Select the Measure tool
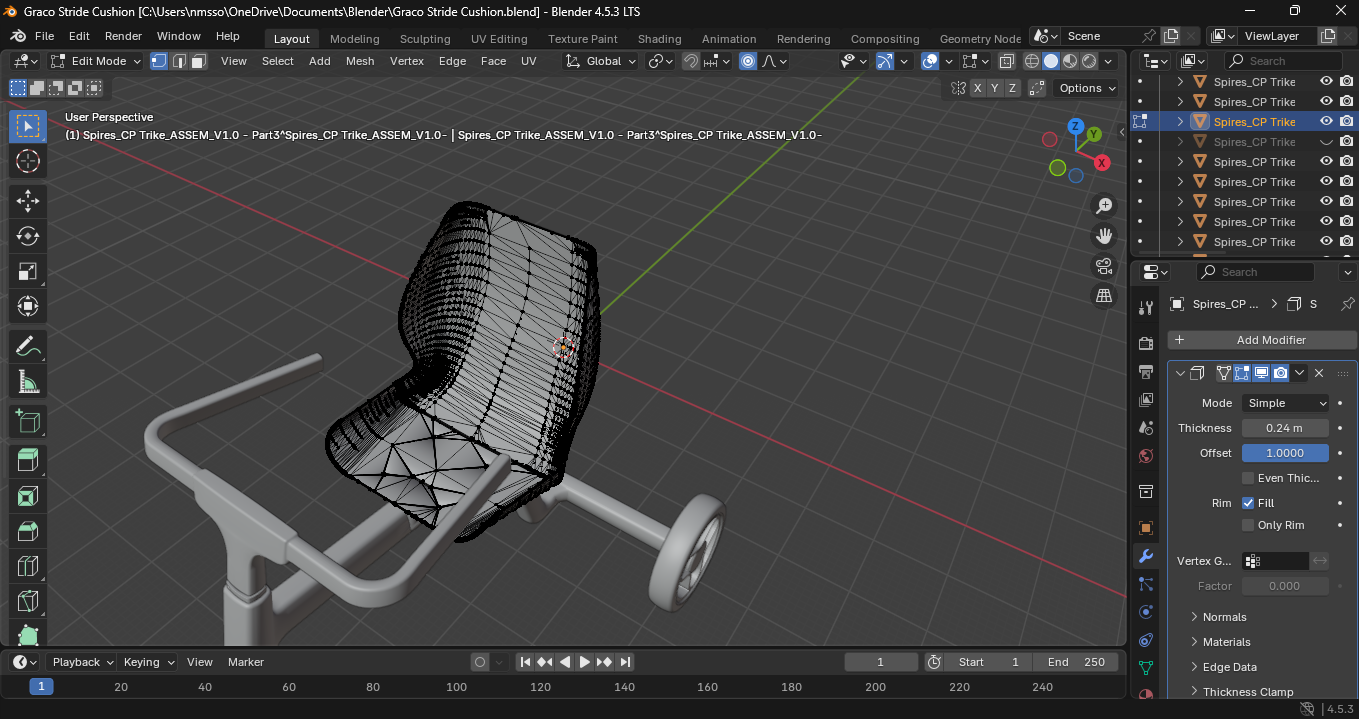Screen dimensions: 1359x719 [28, 382]
